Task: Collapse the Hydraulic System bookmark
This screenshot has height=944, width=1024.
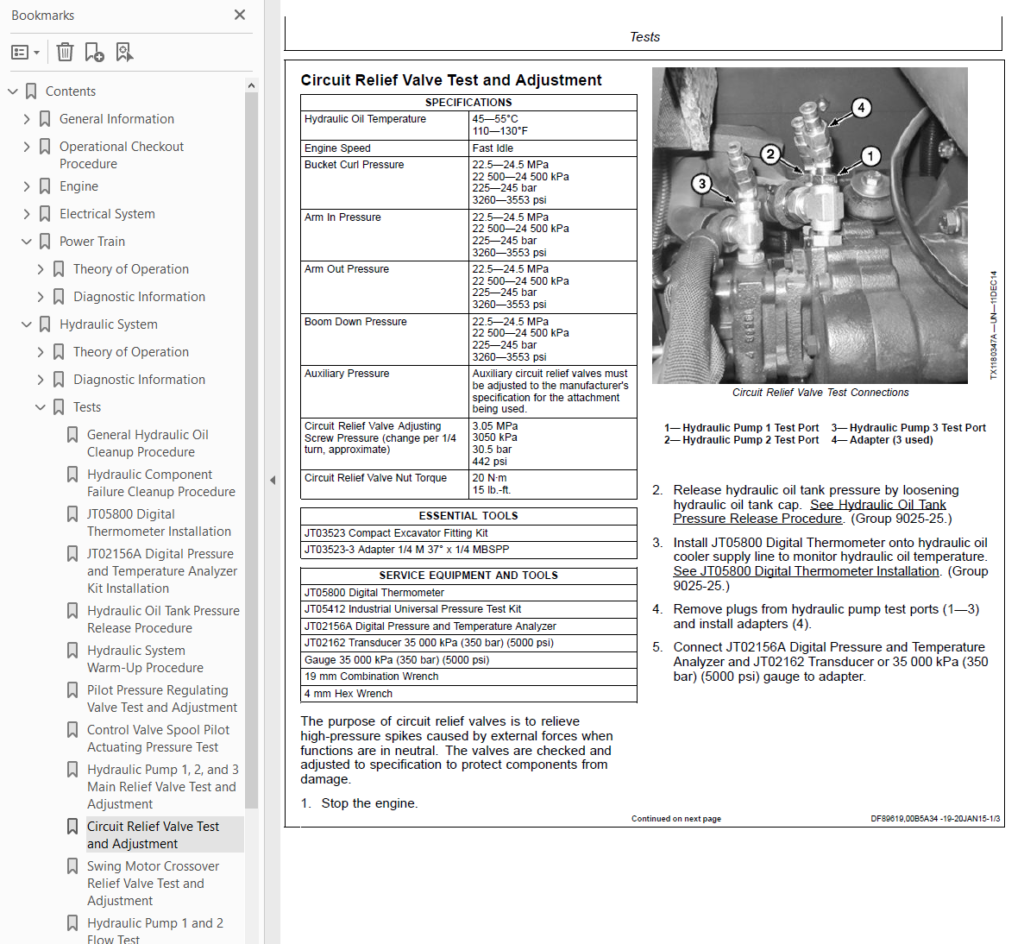Action: [x=26, y=324]
